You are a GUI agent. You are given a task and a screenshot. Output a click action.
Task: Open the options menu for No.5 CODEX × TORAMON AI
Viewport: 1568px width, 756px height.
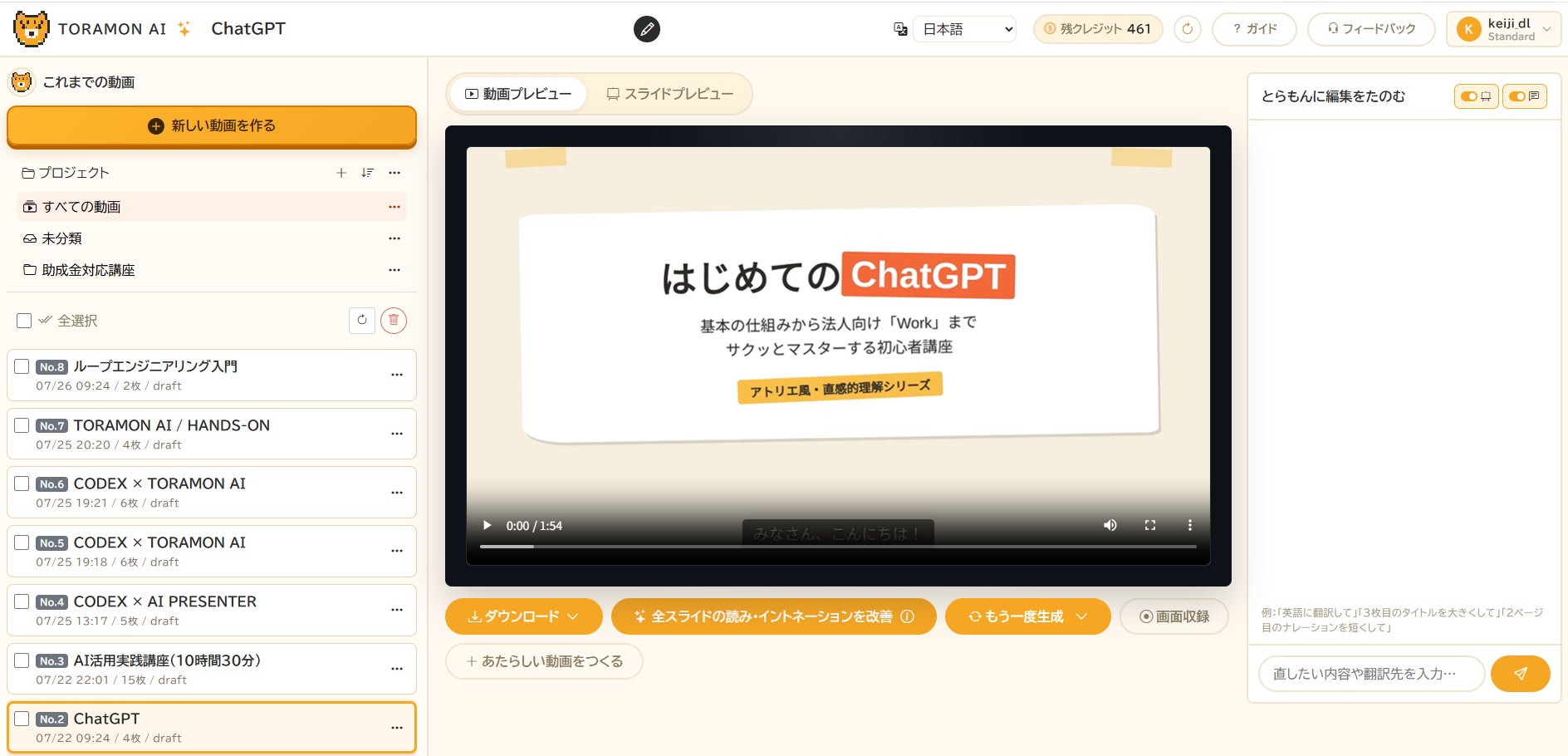pyautogui.click(x=397, y=551)
